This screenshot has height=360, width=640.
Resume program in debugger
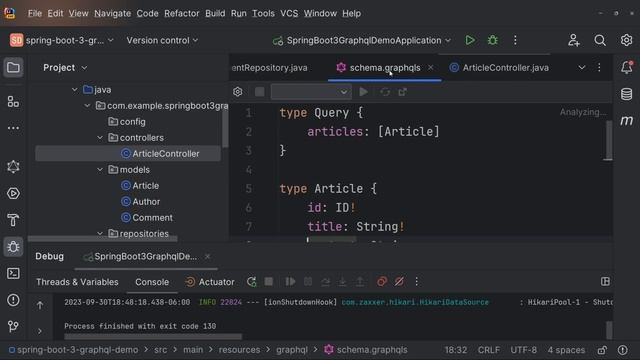(290, 282)
